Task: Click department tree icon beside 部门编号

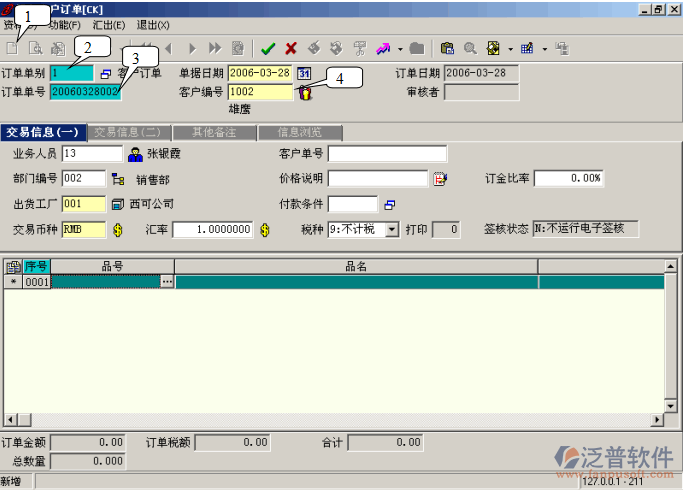Action: (x=118, y=179)
